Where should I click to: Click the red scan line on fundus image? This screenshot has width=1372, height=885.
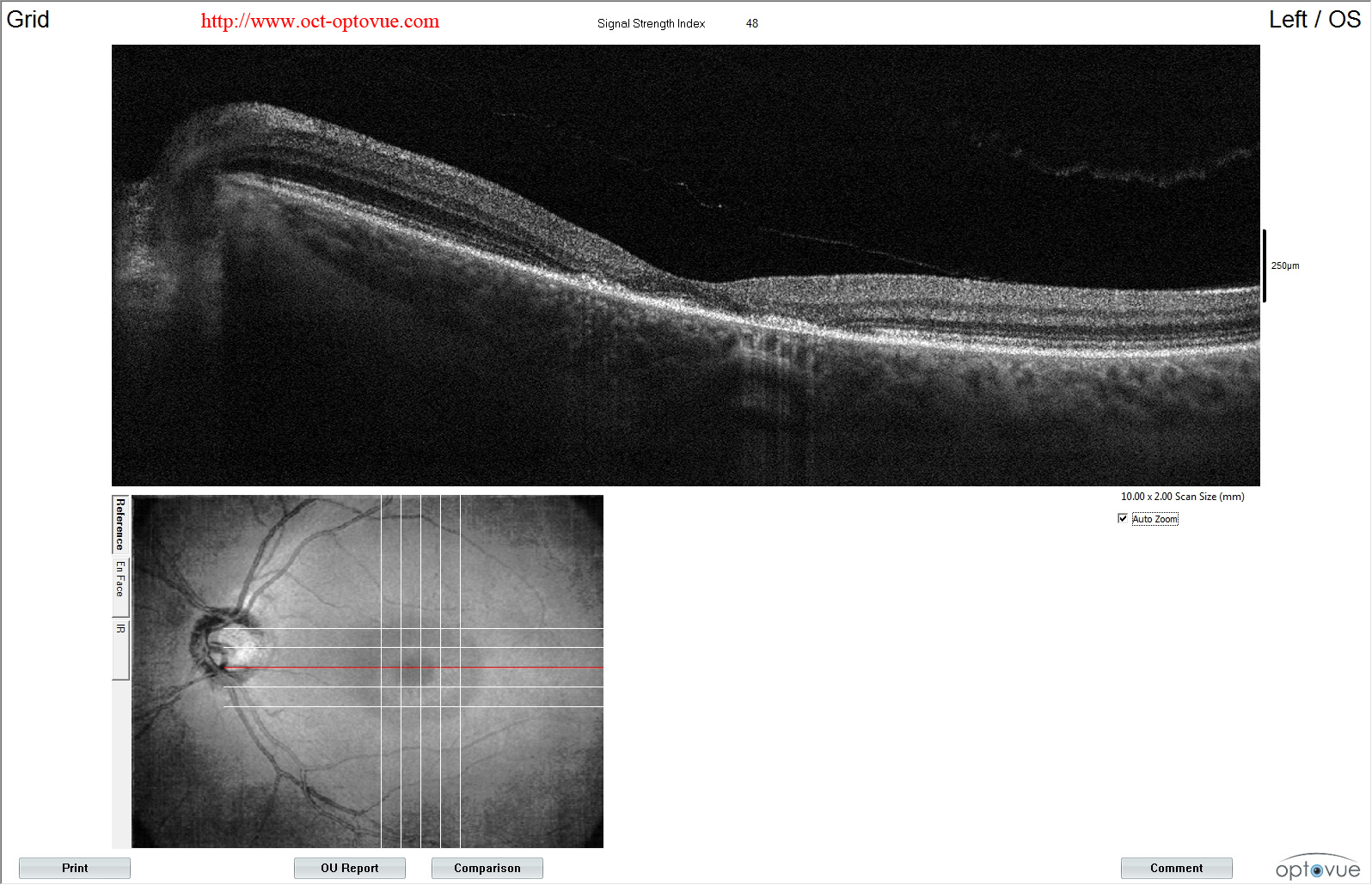coord(413,667)
